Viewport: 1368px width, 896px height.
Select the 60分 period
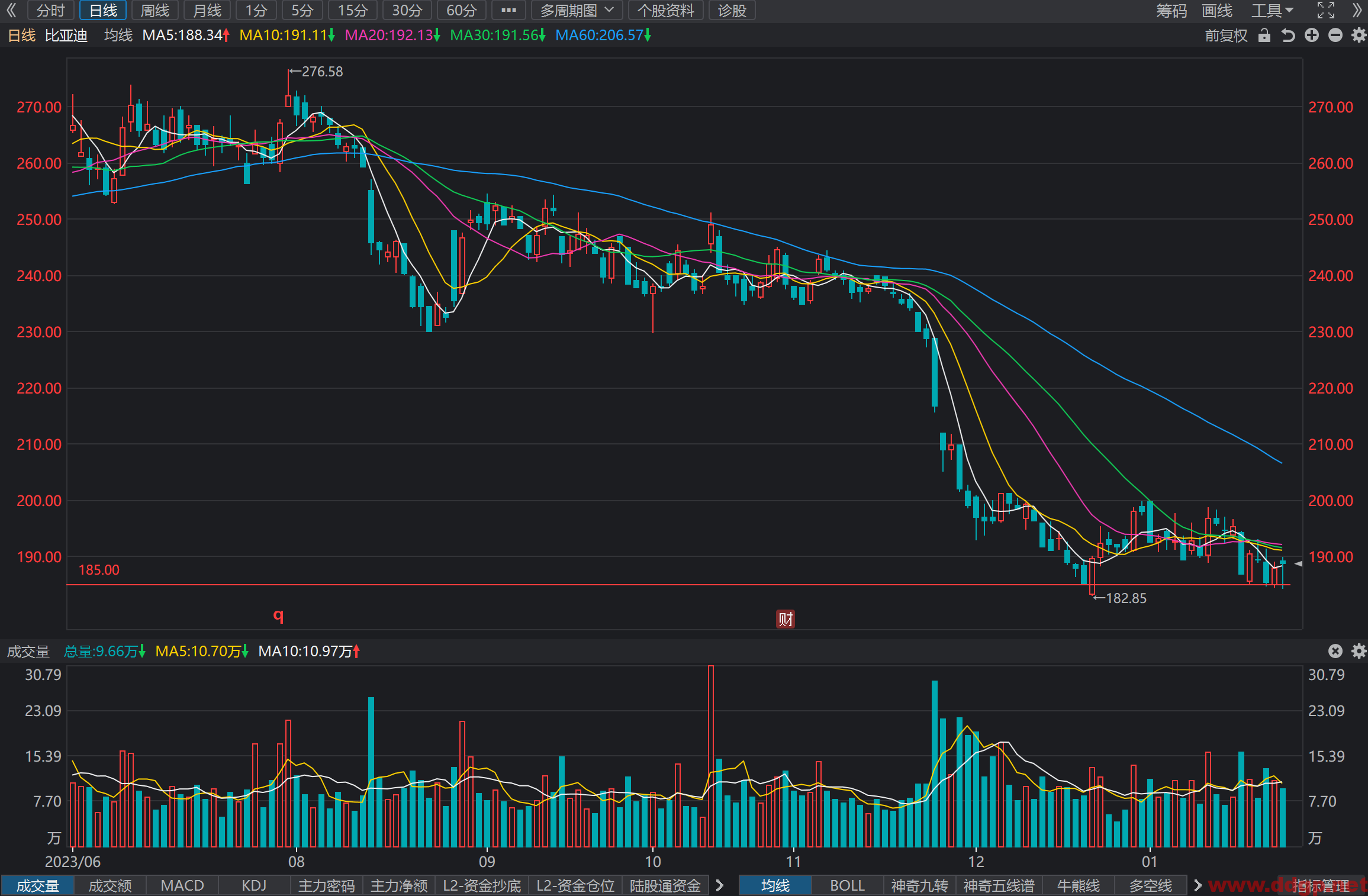(462, 10)
